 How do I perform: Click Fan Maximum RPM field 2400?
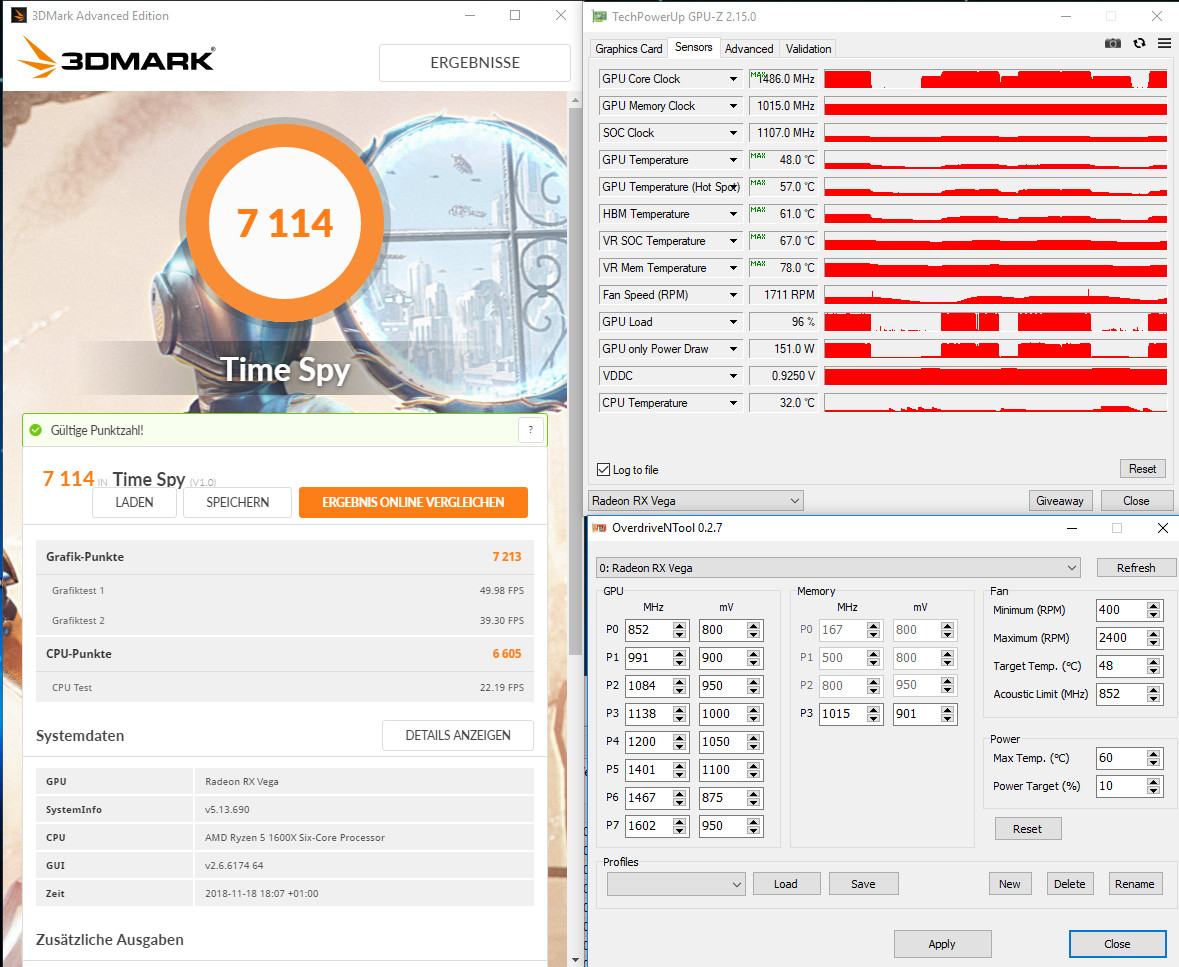pos(1121,638)
